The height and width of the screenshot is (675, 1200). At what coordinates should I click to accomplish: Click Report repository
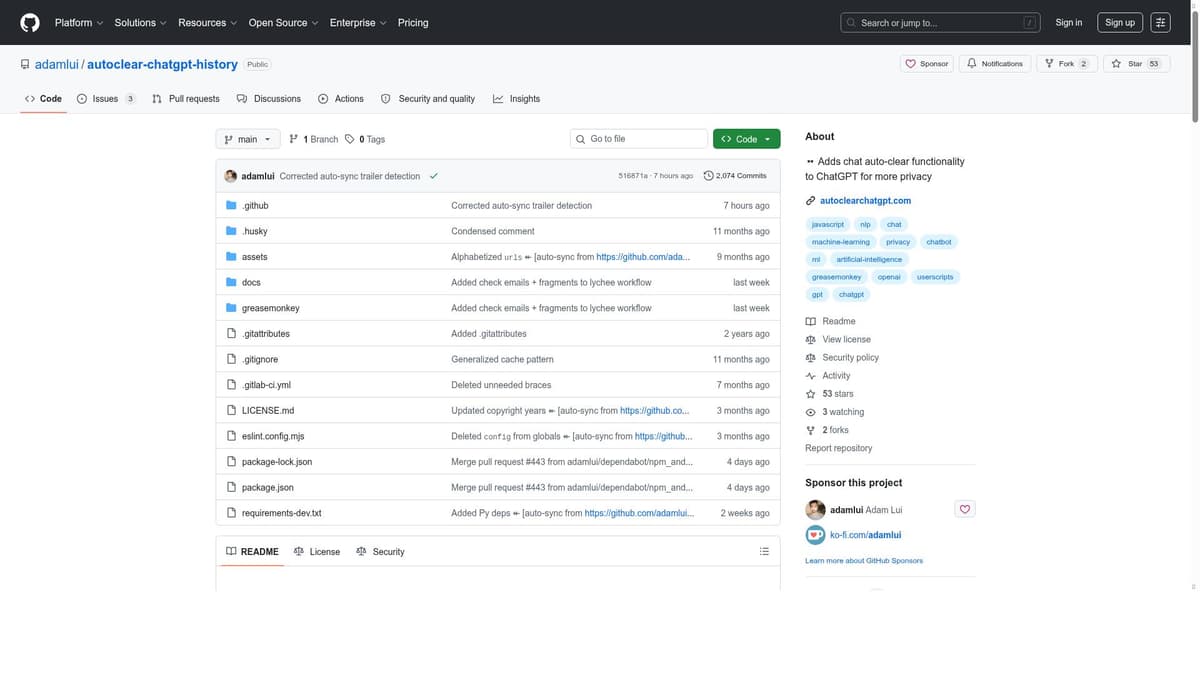[839, 448]
